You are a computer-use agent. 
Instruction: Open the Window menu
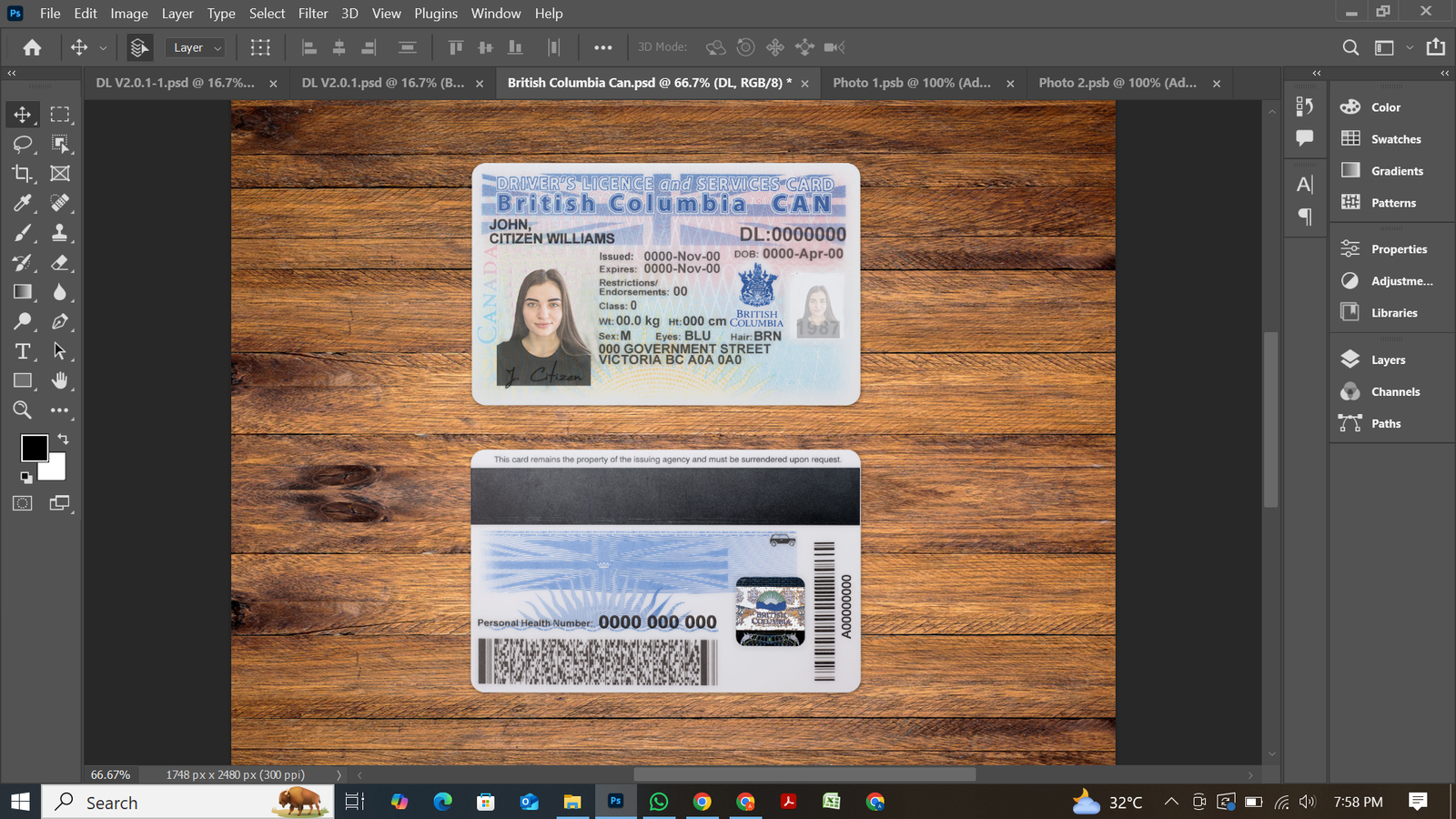point(496,14)
